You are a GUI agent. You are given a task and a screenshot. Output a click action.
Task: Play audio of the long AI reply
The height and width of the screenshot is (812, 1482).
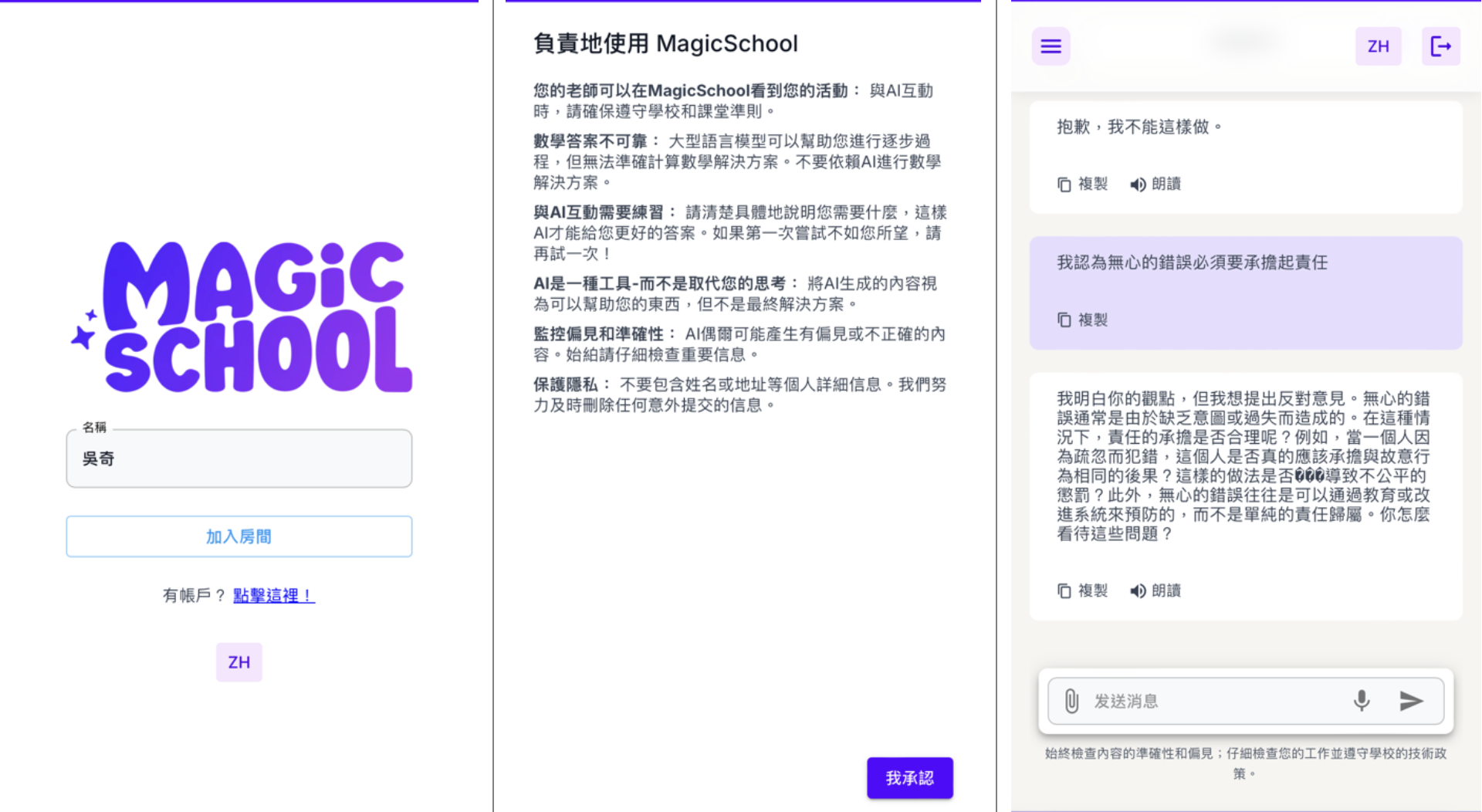tap(1154, 590)
